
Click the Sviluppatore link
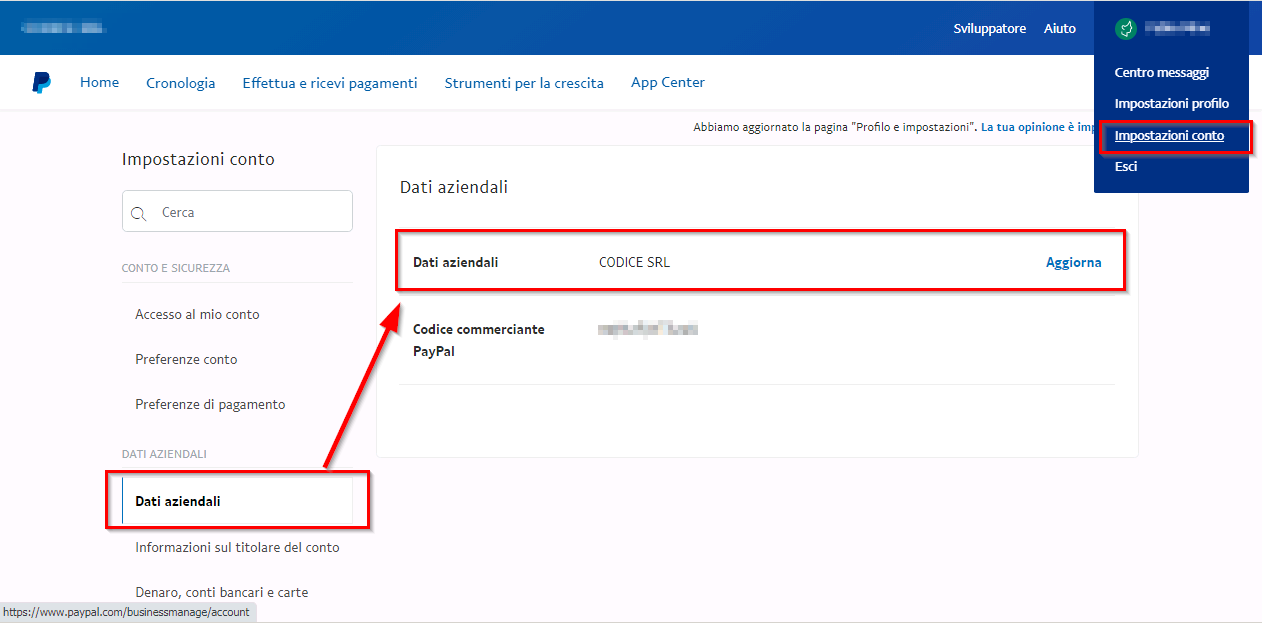tap(990, 29)
